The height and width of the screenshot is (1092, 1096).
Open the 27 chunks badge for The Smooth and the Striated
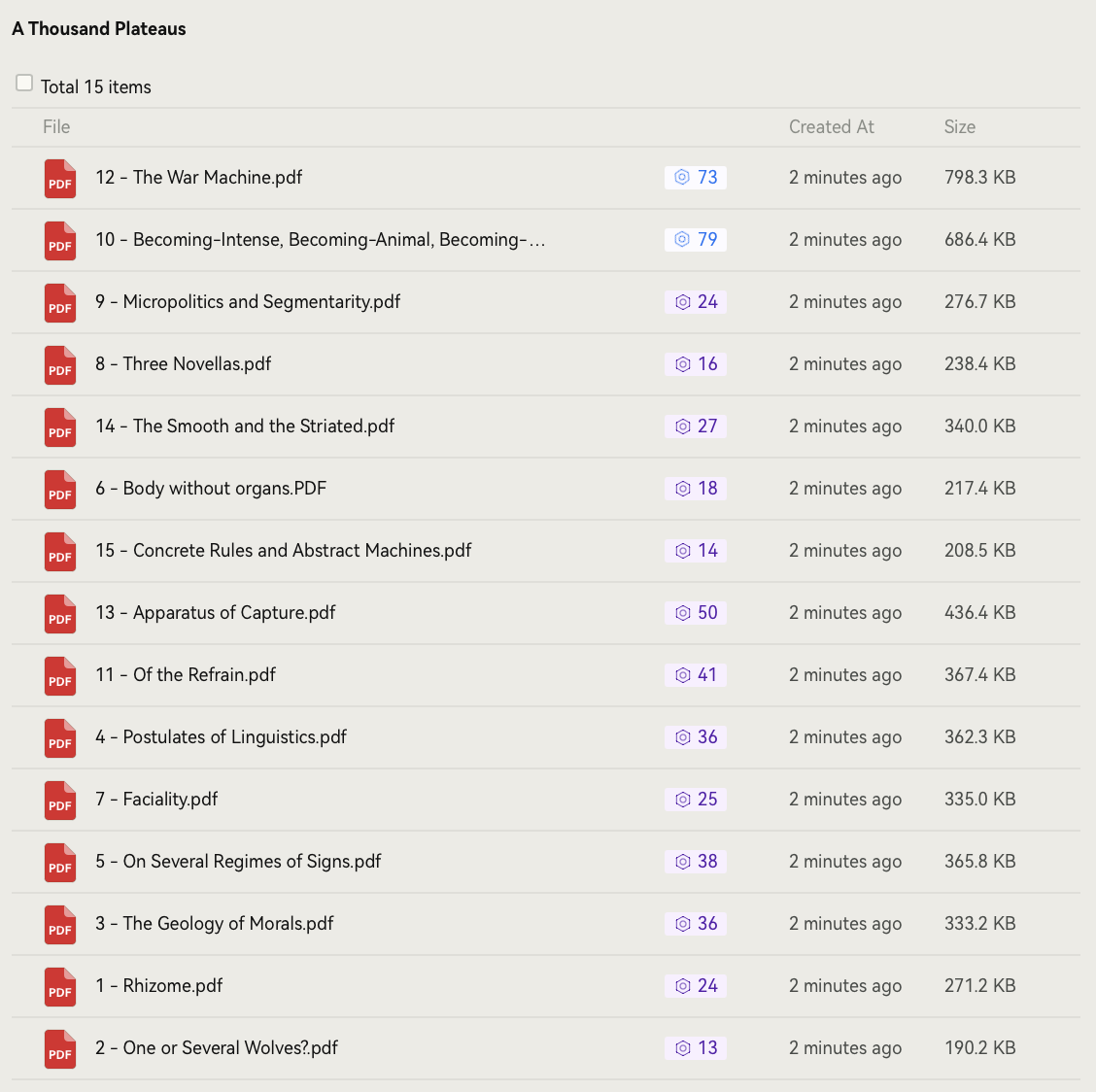[x=696, y=427]
